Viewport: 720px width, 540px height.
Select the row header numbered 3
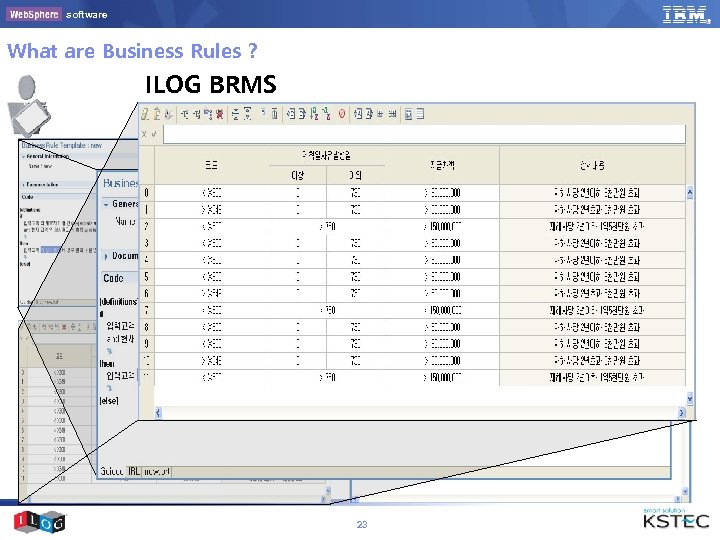(x=146, y=243)
